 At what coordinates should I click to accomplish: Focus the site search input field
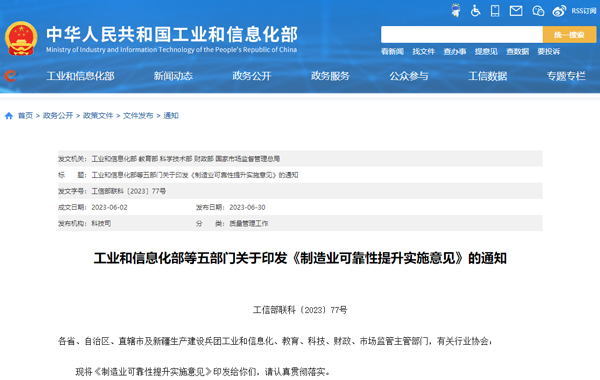461,34
